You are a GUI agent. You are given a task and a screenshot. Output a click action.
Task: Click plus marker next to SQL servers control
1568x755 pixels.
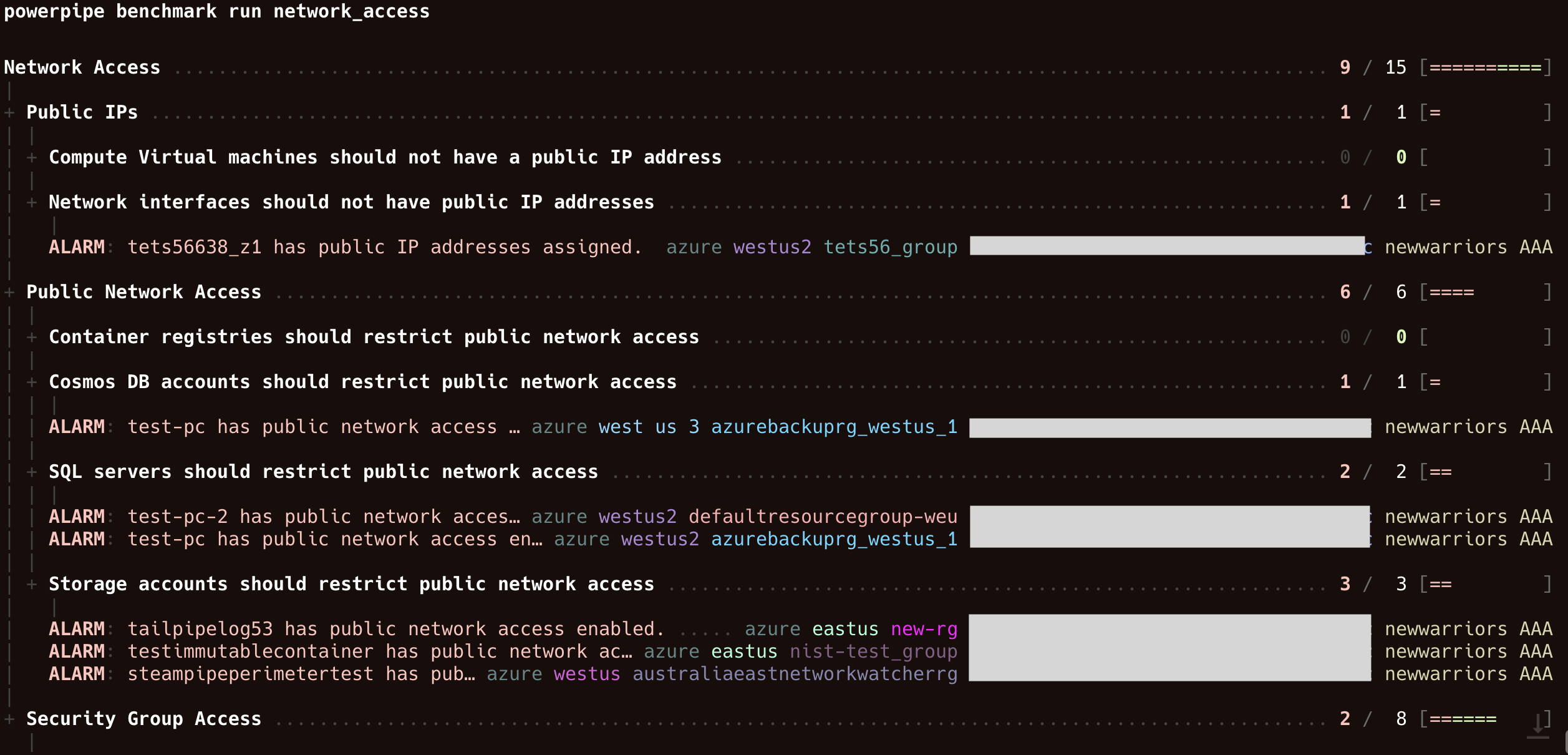coord(32,472)
